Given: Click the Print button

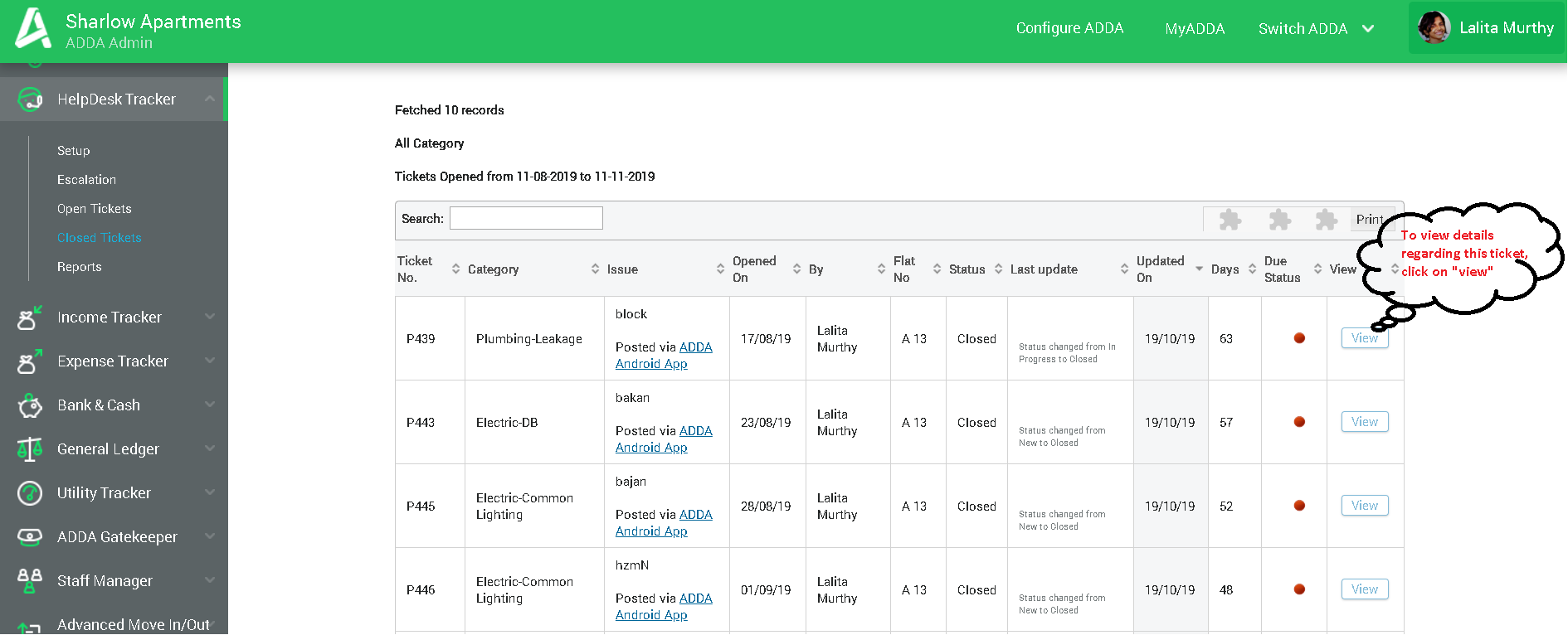Looking at the screenshot, I should pyautogui.click(x=1371, y=220).
